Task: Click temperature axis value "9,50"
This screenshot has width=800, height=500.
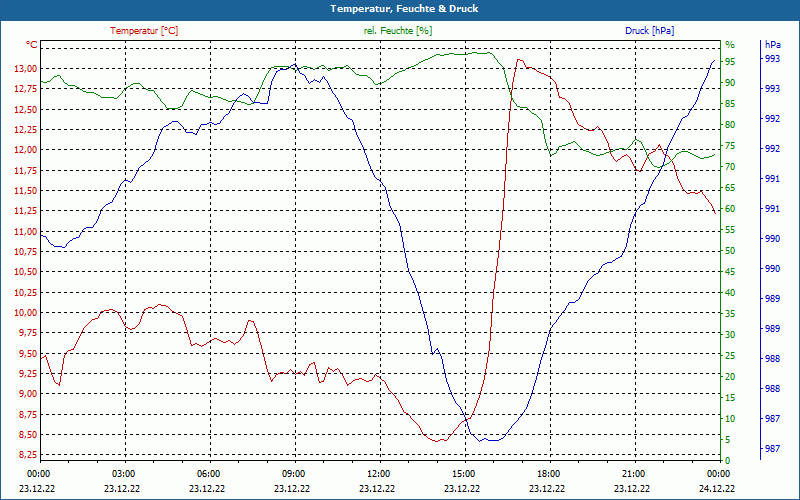Action: (26, 353)
